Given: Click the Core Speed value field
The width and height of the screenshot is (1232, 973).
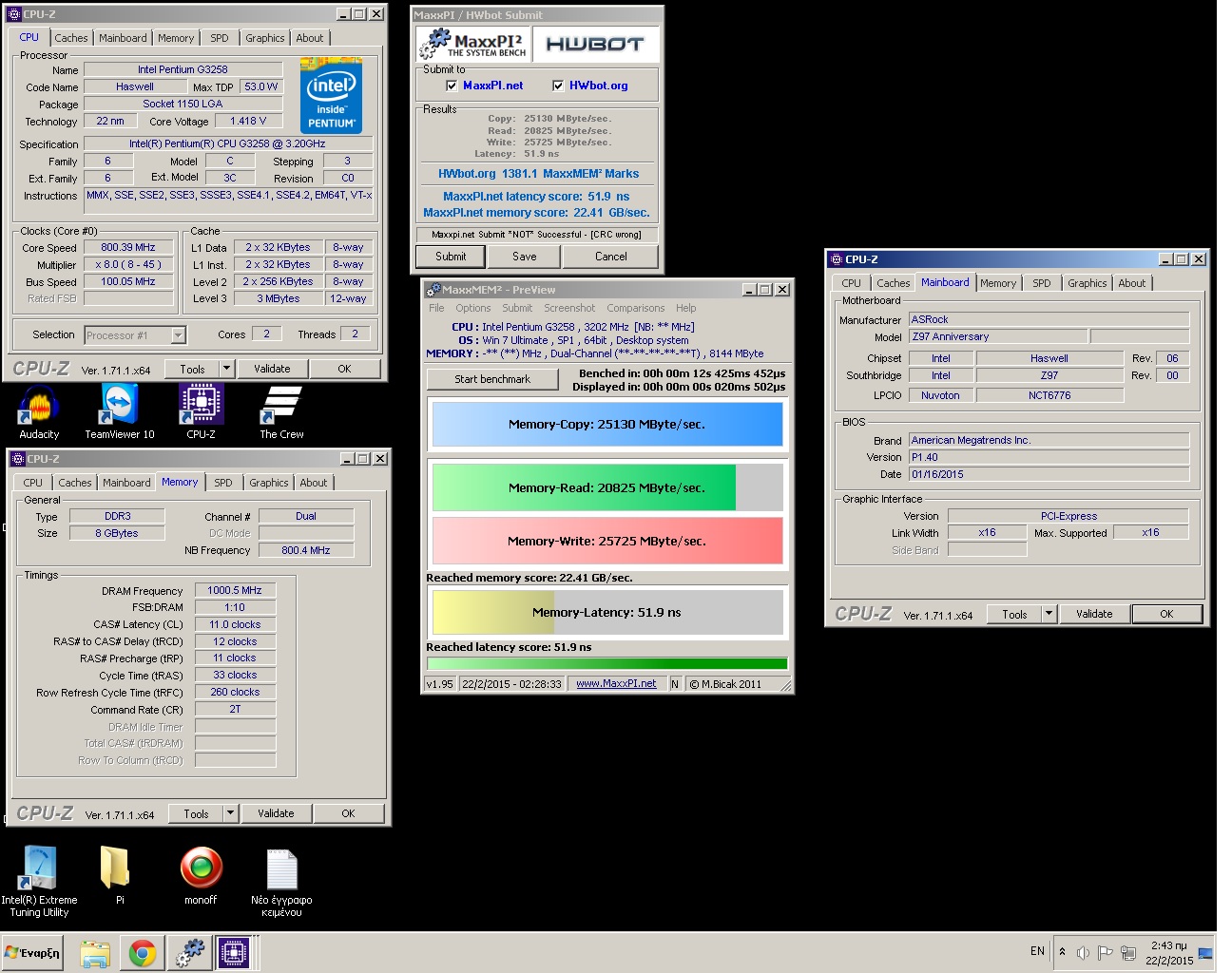Looking at the screenshot, I should tap(128, 247).
